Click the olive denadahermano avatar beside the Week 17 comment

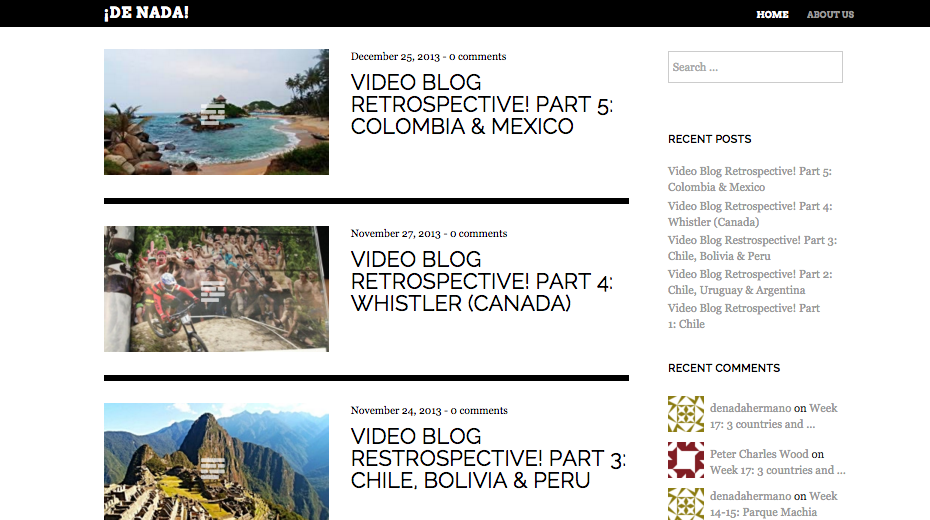coord(686,414)
